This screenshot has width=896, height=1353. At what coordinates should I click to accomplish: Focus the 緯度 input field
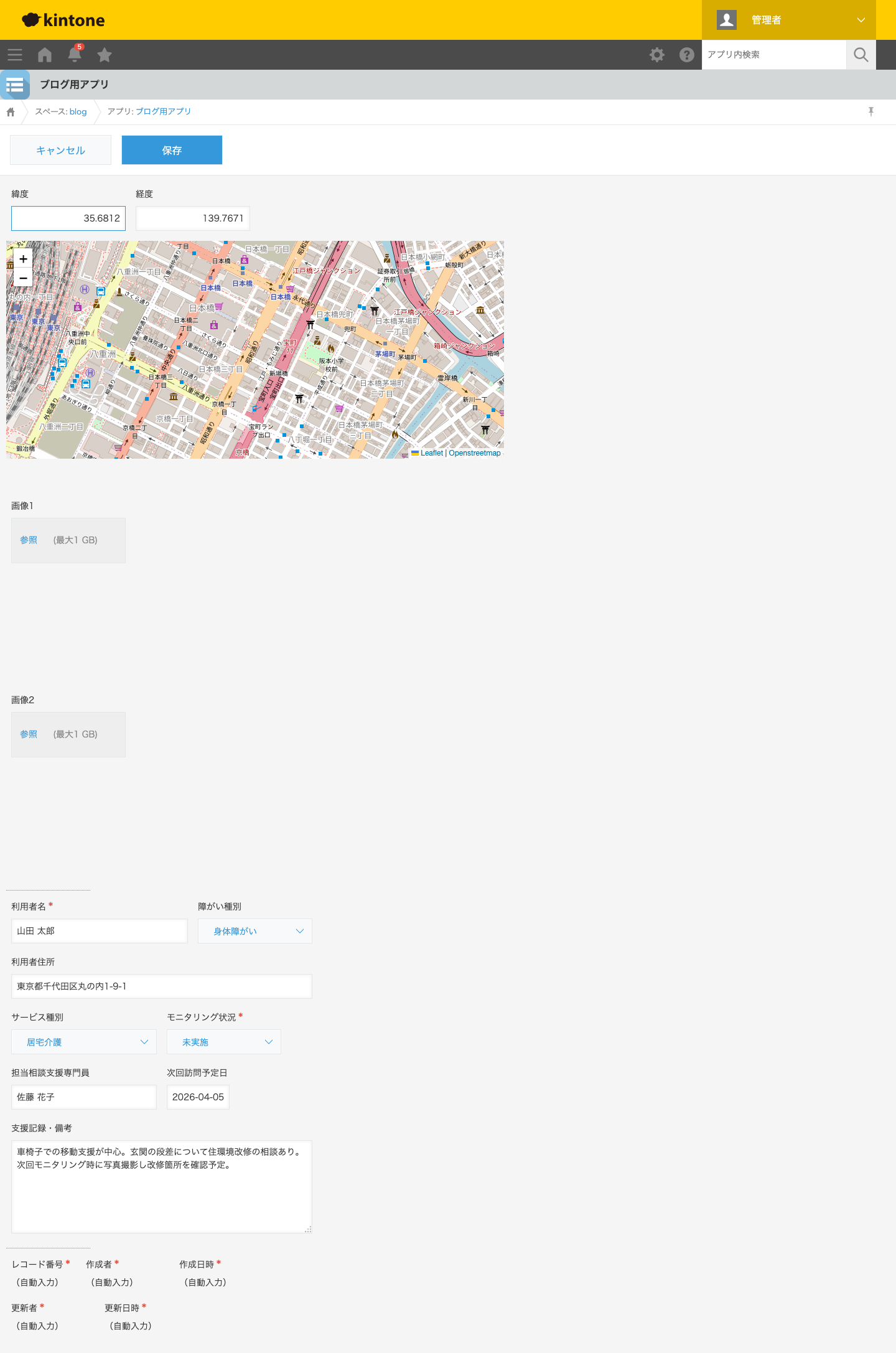[x=68, y=218]
